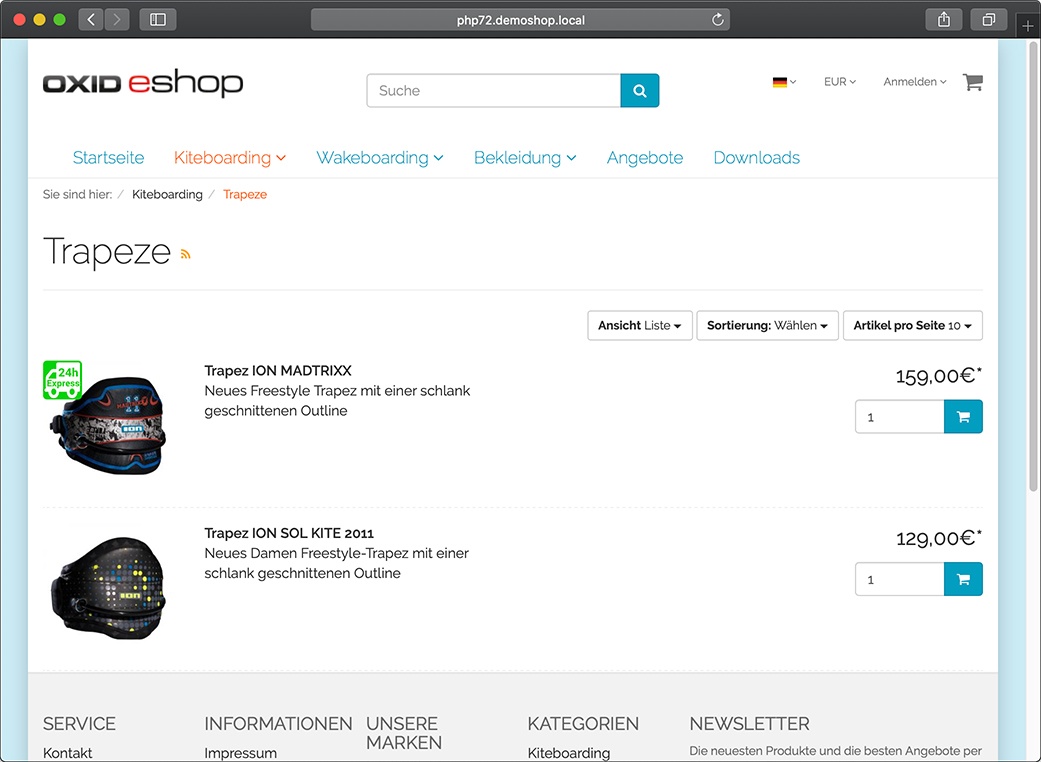Go back with browser back arrow

click(x=91, y=20)
